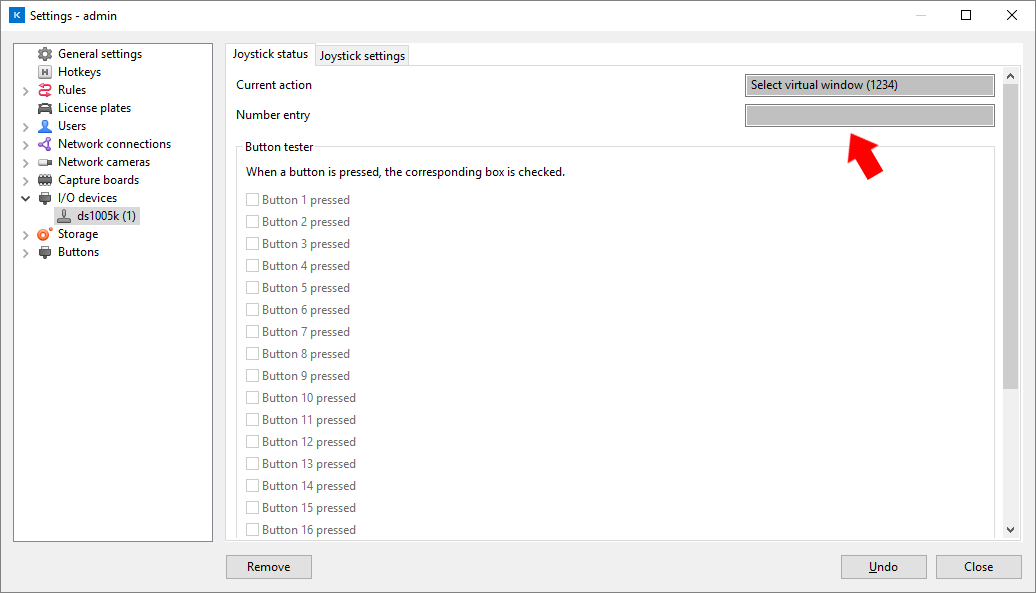Click the Number entry field
The width and height of the screenshot is (1036, 593).
pyautogui.click(x=870, y=116)
